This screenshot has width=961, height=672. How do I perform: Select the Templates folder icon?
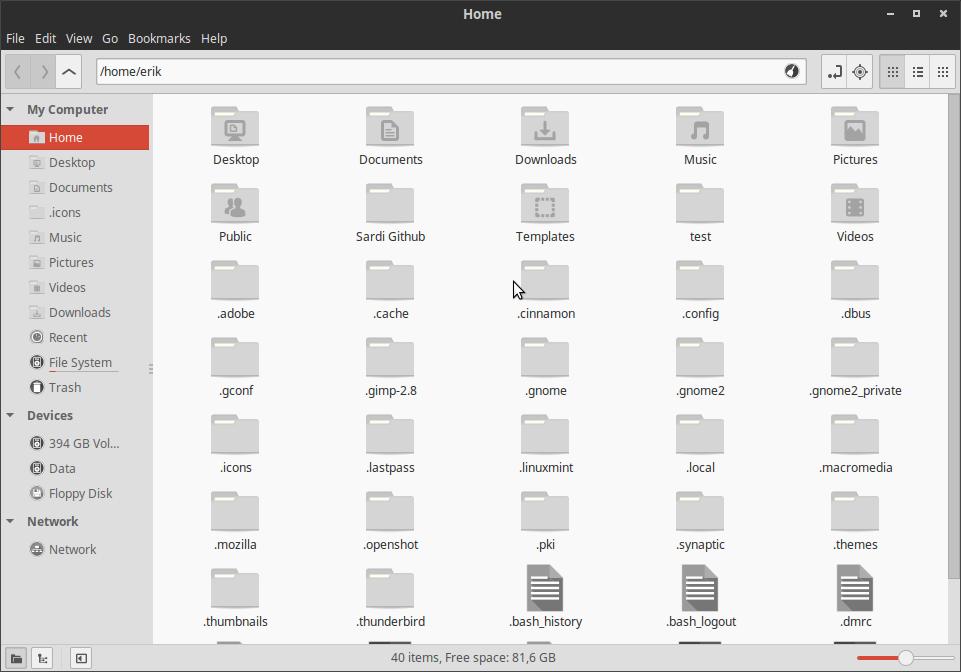pyautogui.click(x=545, y=204)
